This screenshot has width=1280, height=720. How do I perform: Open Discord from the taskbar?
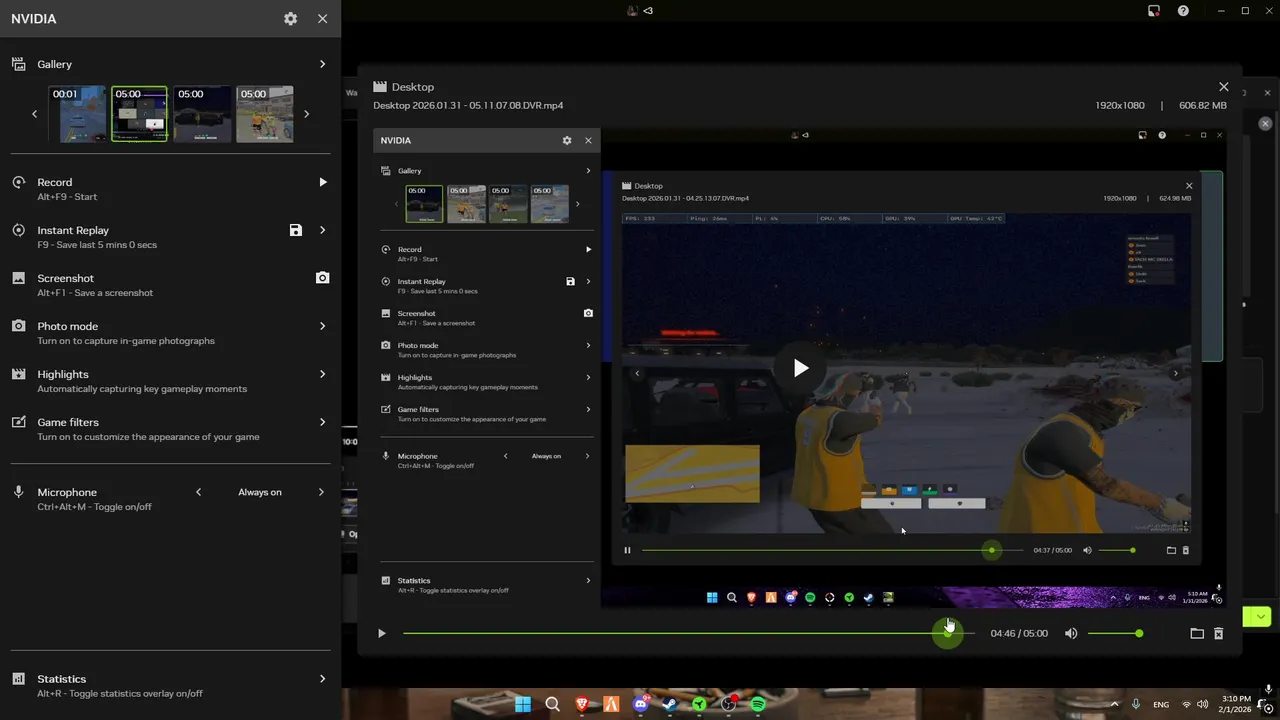pyautogui.click(x=641, y=704)
